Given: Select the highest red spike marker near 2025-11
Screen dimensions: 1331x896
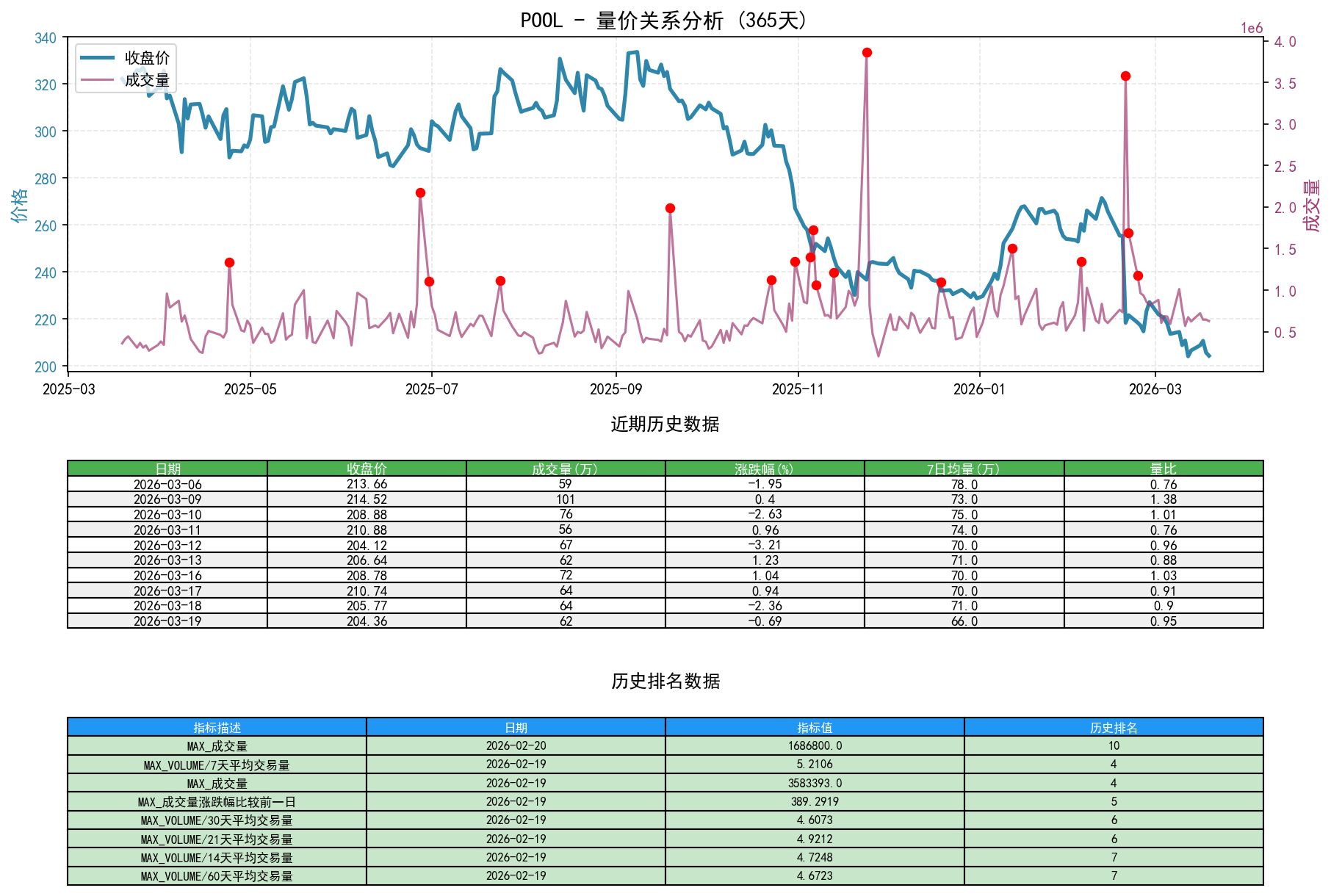Looking at the screenshot, I should 867,51.
